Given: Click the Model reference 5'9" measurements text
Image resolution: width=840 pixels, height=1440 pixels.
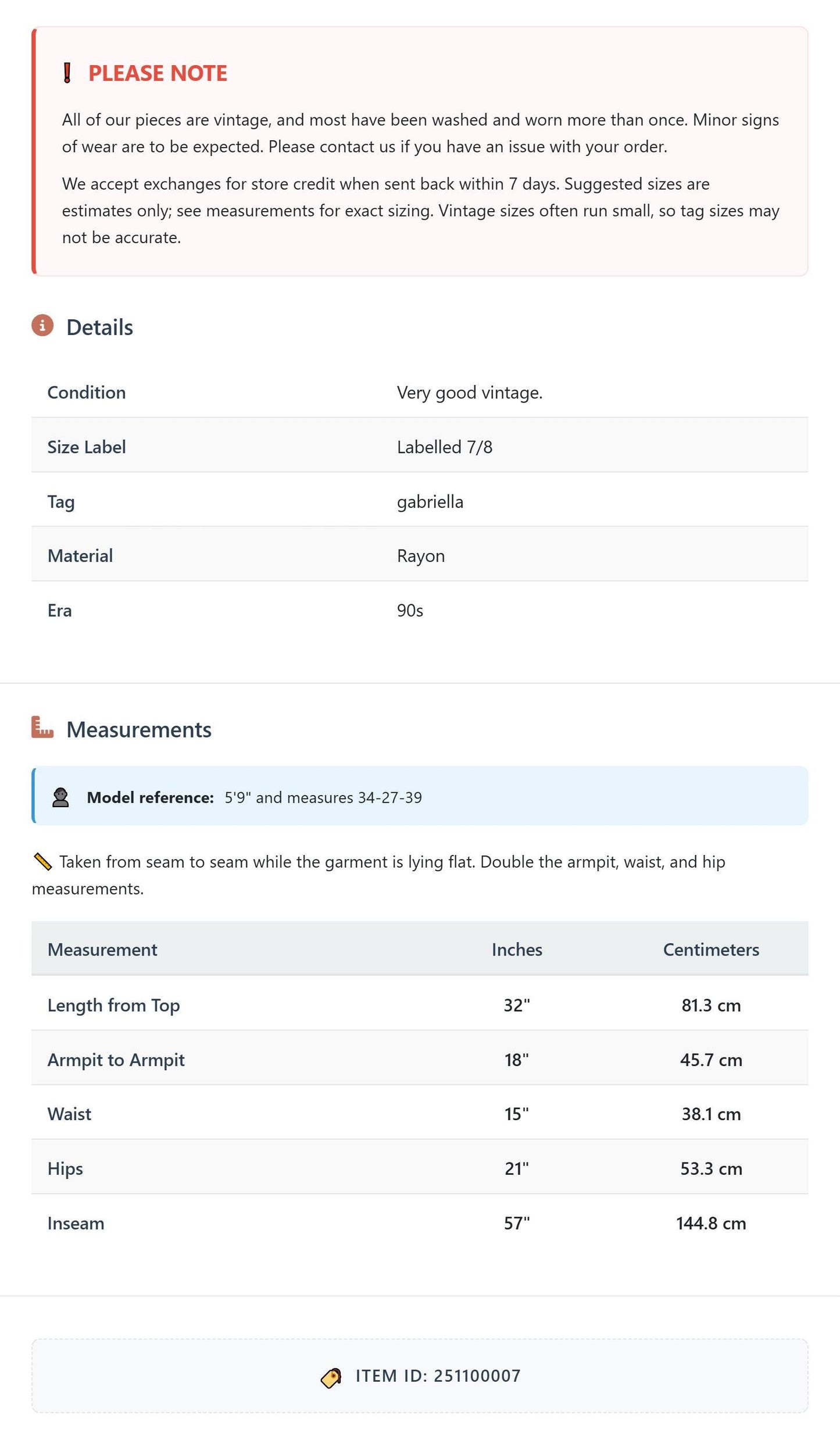Looking at the screenshot, I should [x=323, y=797].
